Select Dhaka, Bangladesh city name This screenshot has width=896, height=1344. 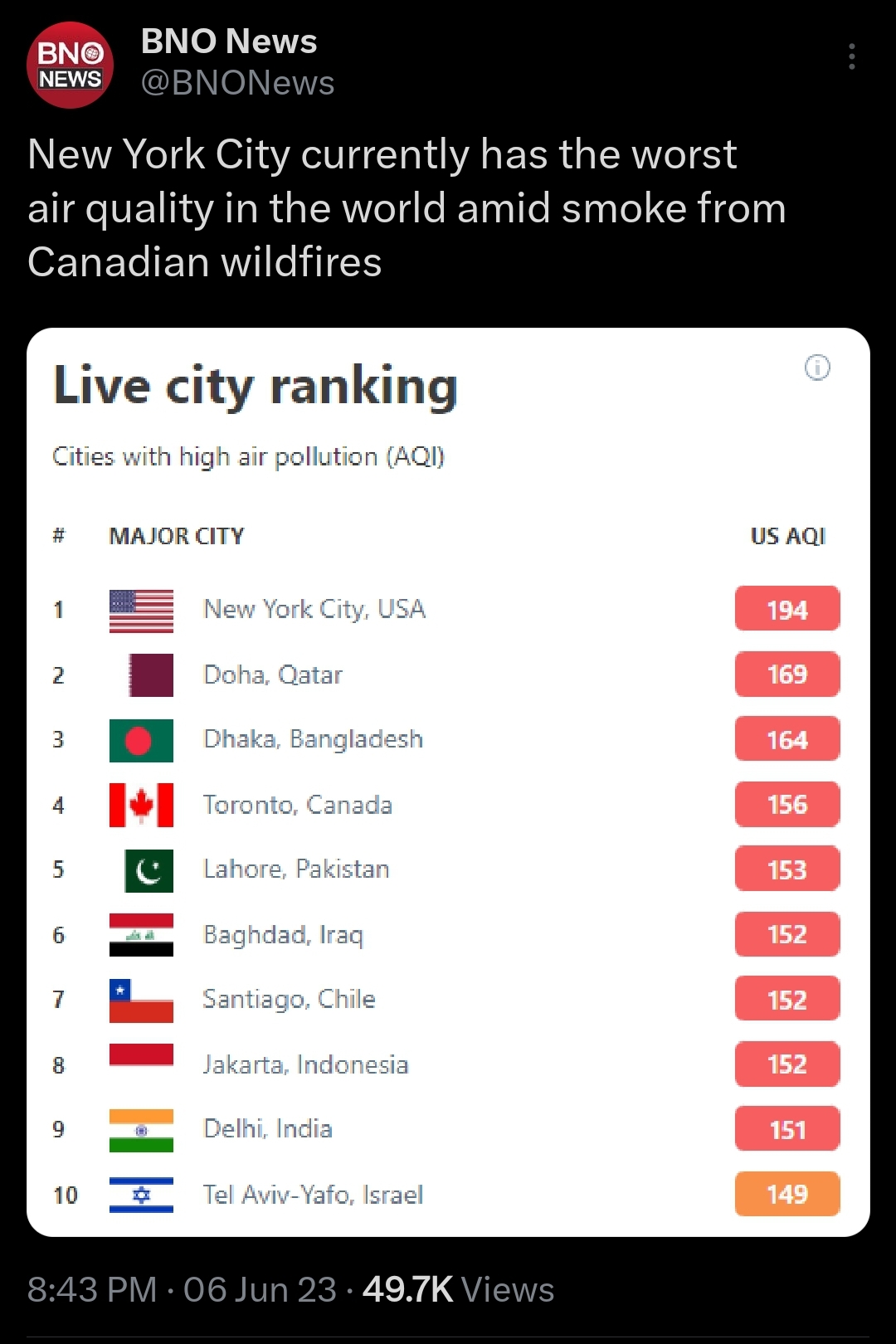[x=314, y=739]
